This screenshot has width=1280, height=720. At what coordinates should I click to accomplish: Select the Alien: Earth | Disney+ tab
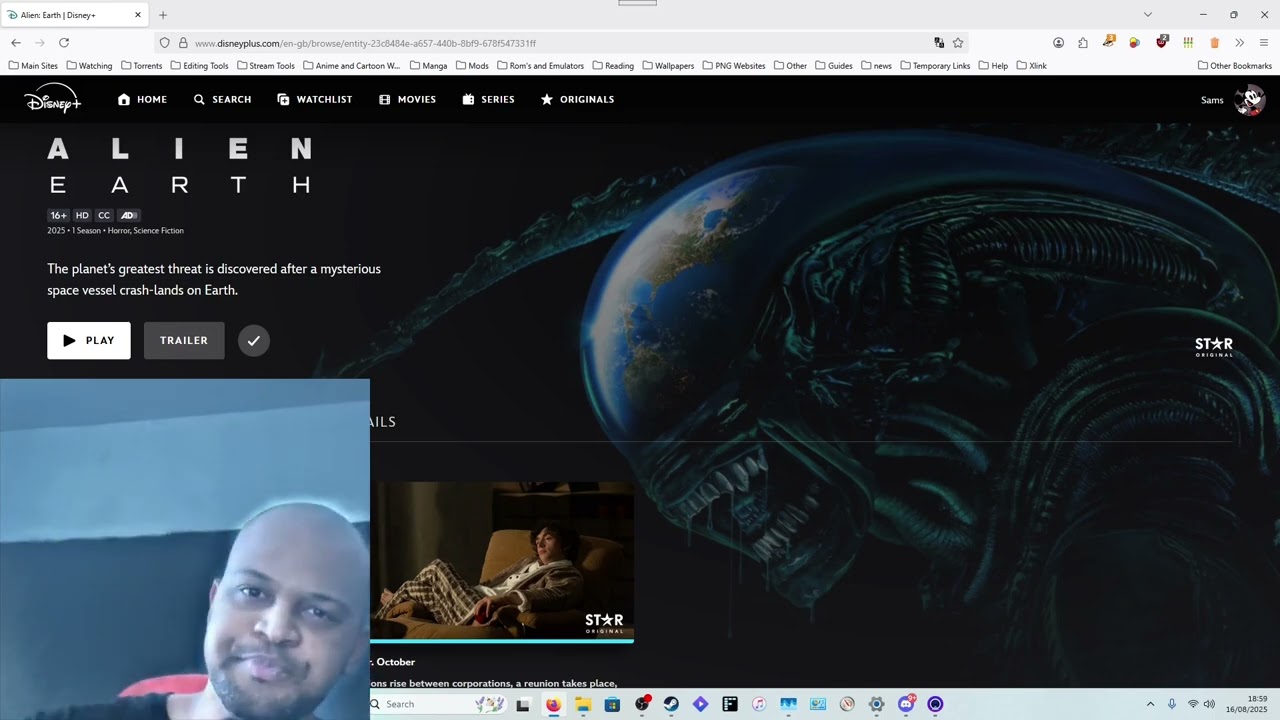[x=76, y=15]
